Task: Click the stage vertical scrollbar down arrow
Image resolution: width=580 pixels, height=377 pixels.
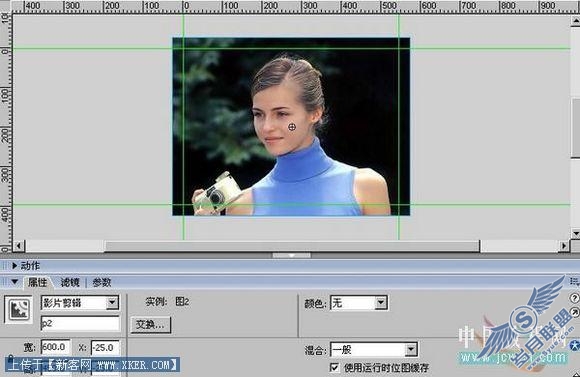Action: [x=576, y=233]
